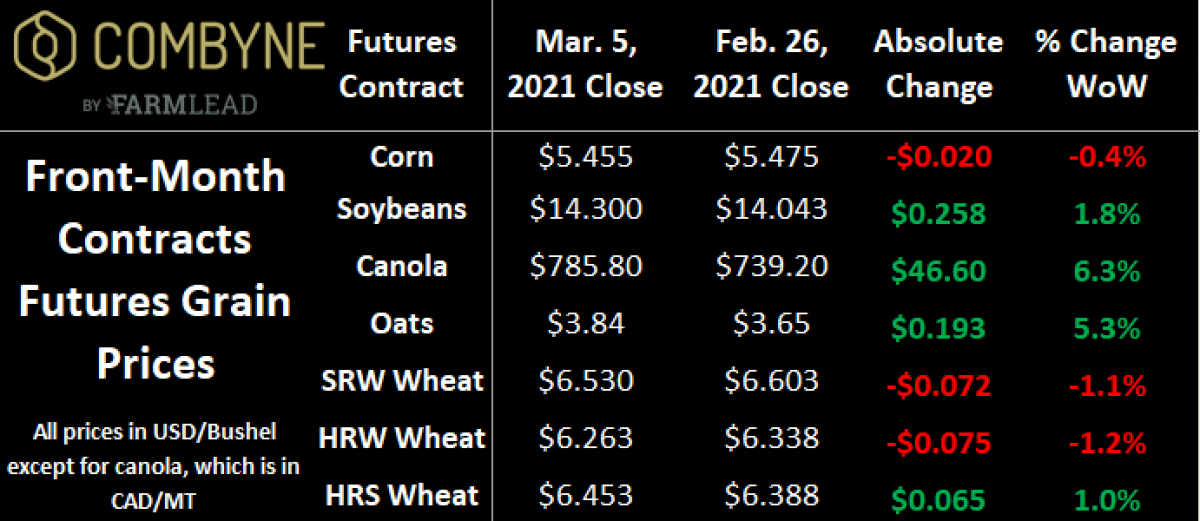The height and width of the screenshot is (521, 1200).
Task: Select the Mar. 5, 2021 Close header
Action: point(585,63)
